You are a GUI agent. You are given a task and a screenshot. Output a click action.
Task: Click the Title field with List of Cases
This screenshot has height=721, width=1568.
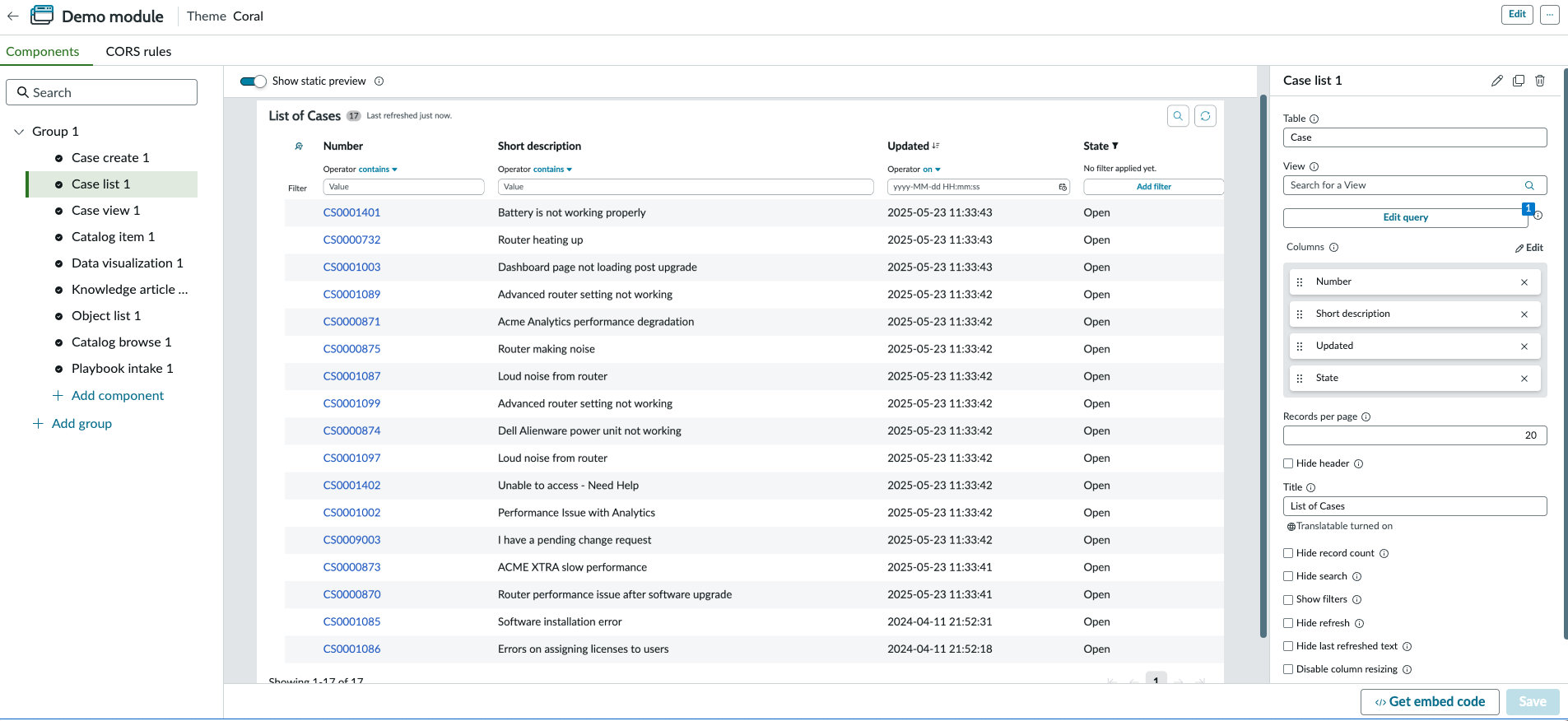[1415, 506]
